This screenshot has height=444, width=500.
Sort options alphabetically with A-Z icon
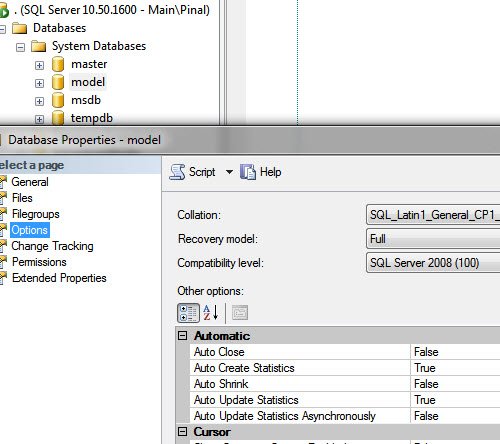(211, 313)
